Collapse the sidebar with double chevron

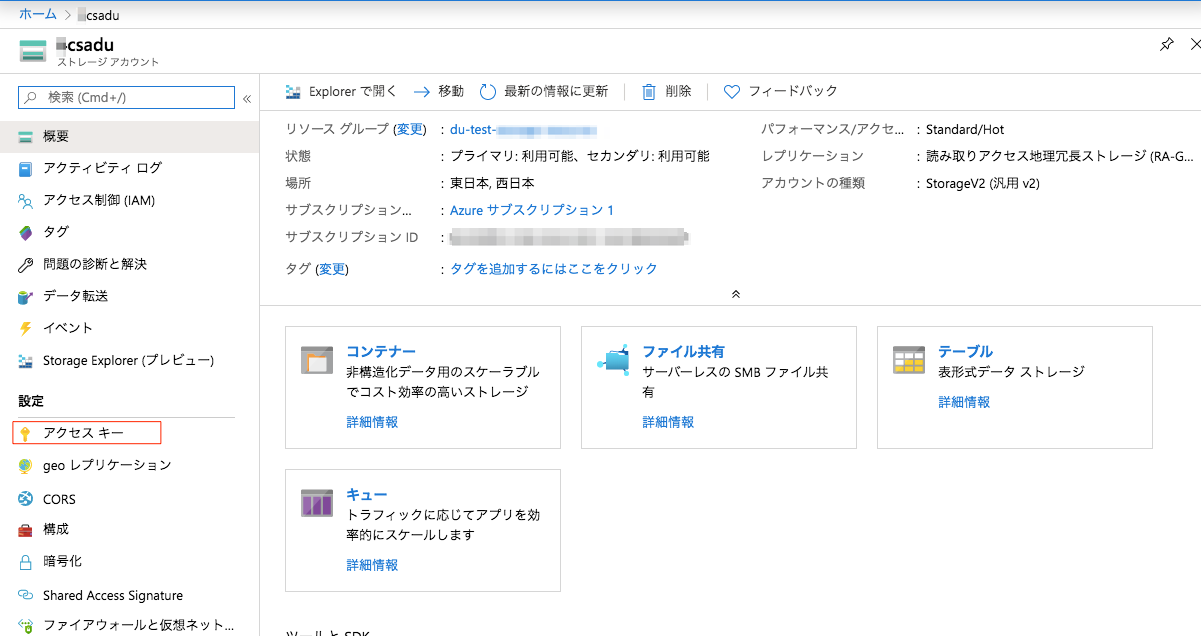point(247,98)
